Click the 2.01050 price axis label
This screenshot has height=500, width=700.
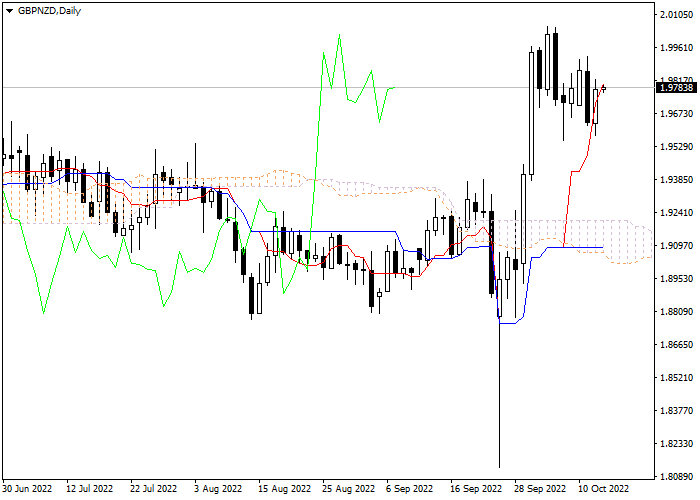pyautogui.click(x=676, y=14)
